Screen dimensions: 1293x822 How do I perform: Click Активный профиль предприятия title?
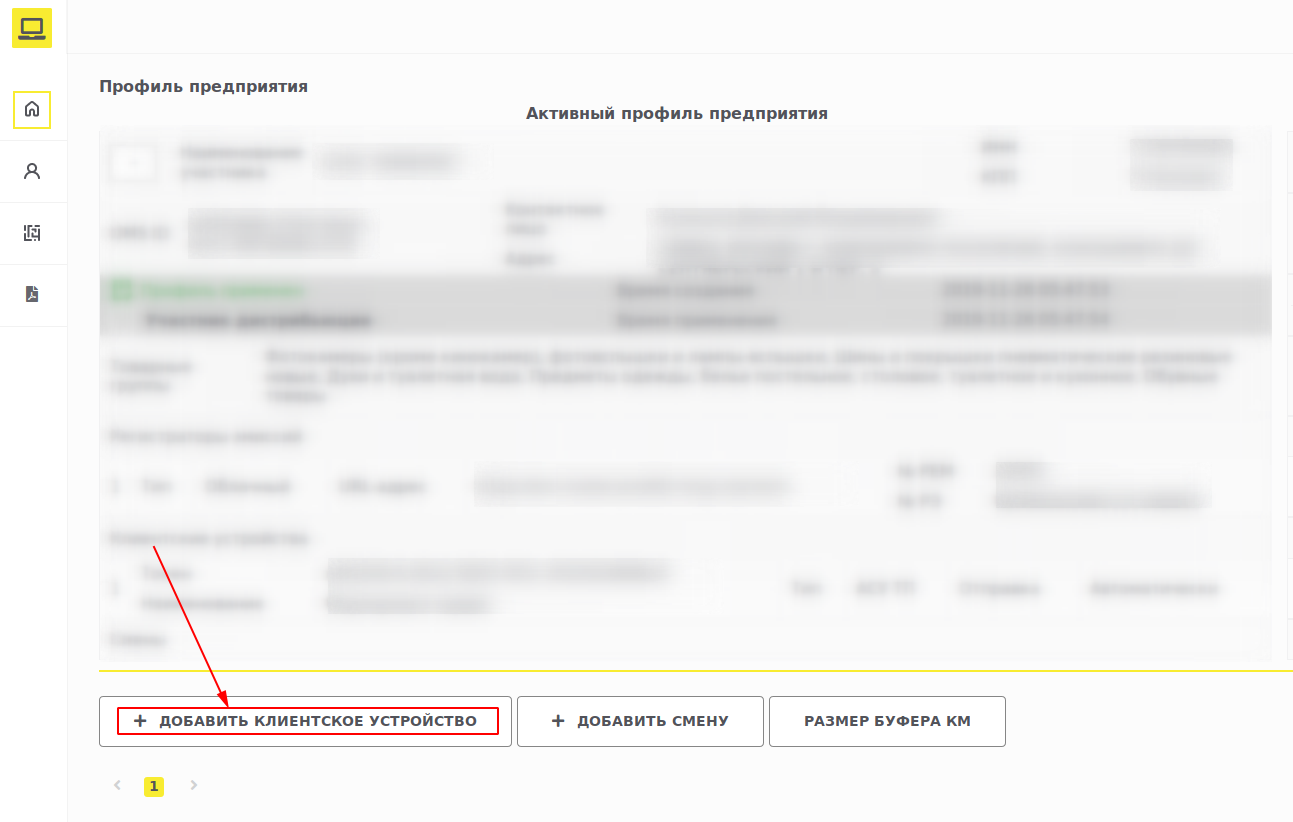(677, 113)
